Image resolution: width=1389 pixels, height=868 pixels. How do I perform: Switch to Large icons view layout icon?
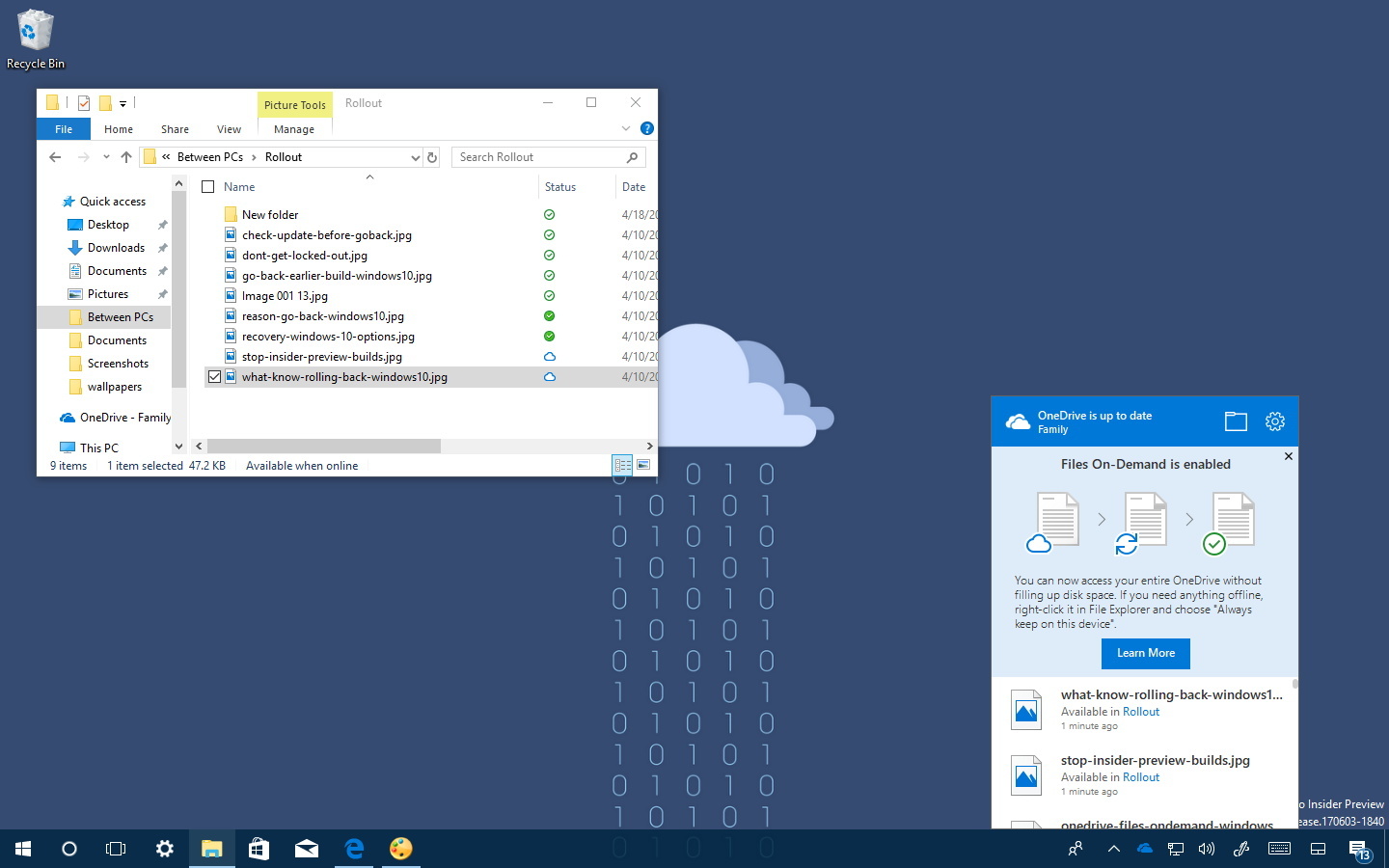[x=643, y=465]
